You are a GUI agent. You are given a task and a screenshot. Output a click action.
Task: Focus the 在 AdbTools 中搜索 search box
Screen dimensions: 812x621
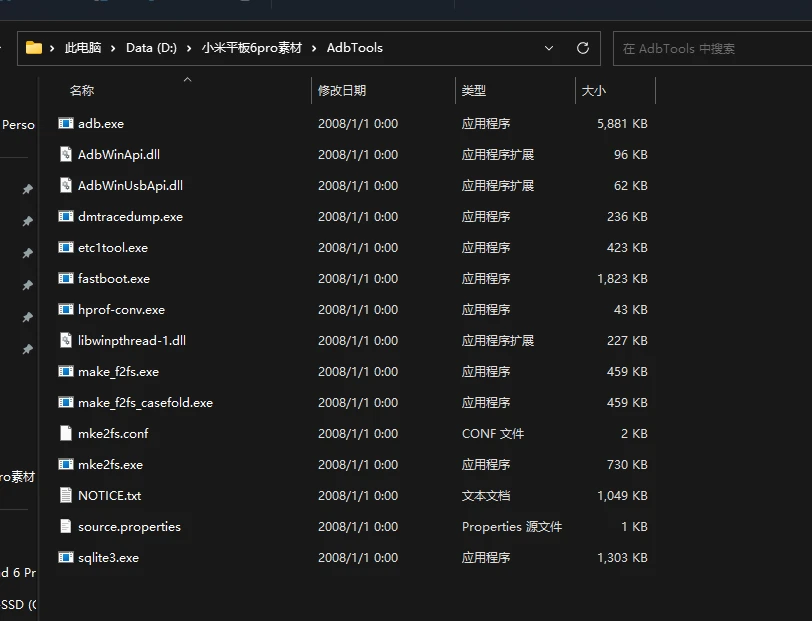(x=713, y=48)
